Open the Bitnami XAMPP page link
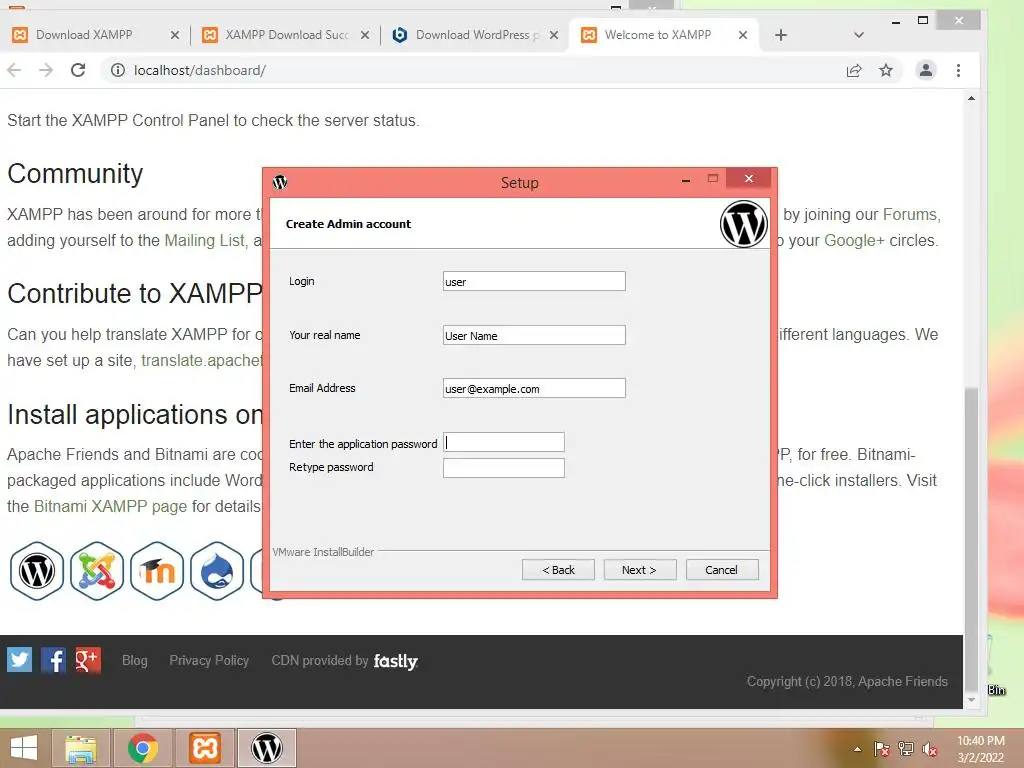This screenshot has height=768, width=1024. pyautogui.click(x=110, y=506)
